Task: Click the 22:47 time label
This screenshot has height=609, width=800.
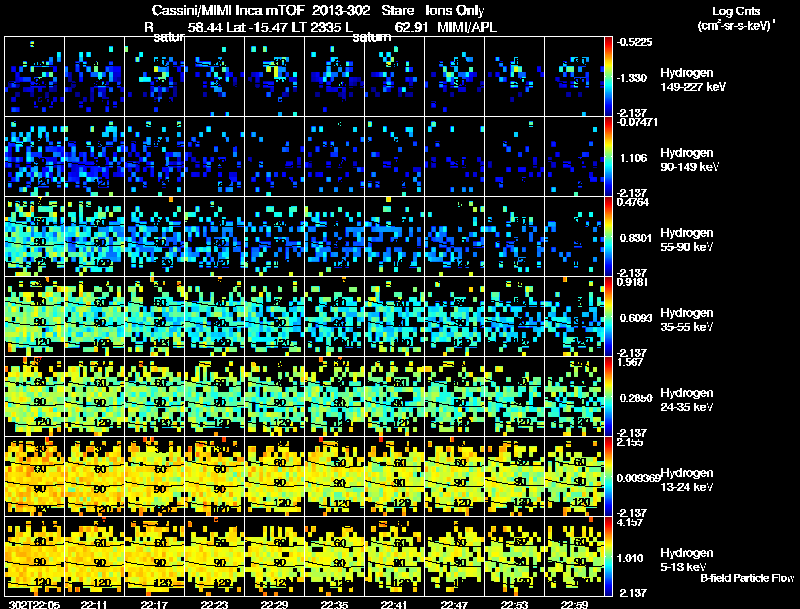Action: pyautogui.click(x=454, y=604)
